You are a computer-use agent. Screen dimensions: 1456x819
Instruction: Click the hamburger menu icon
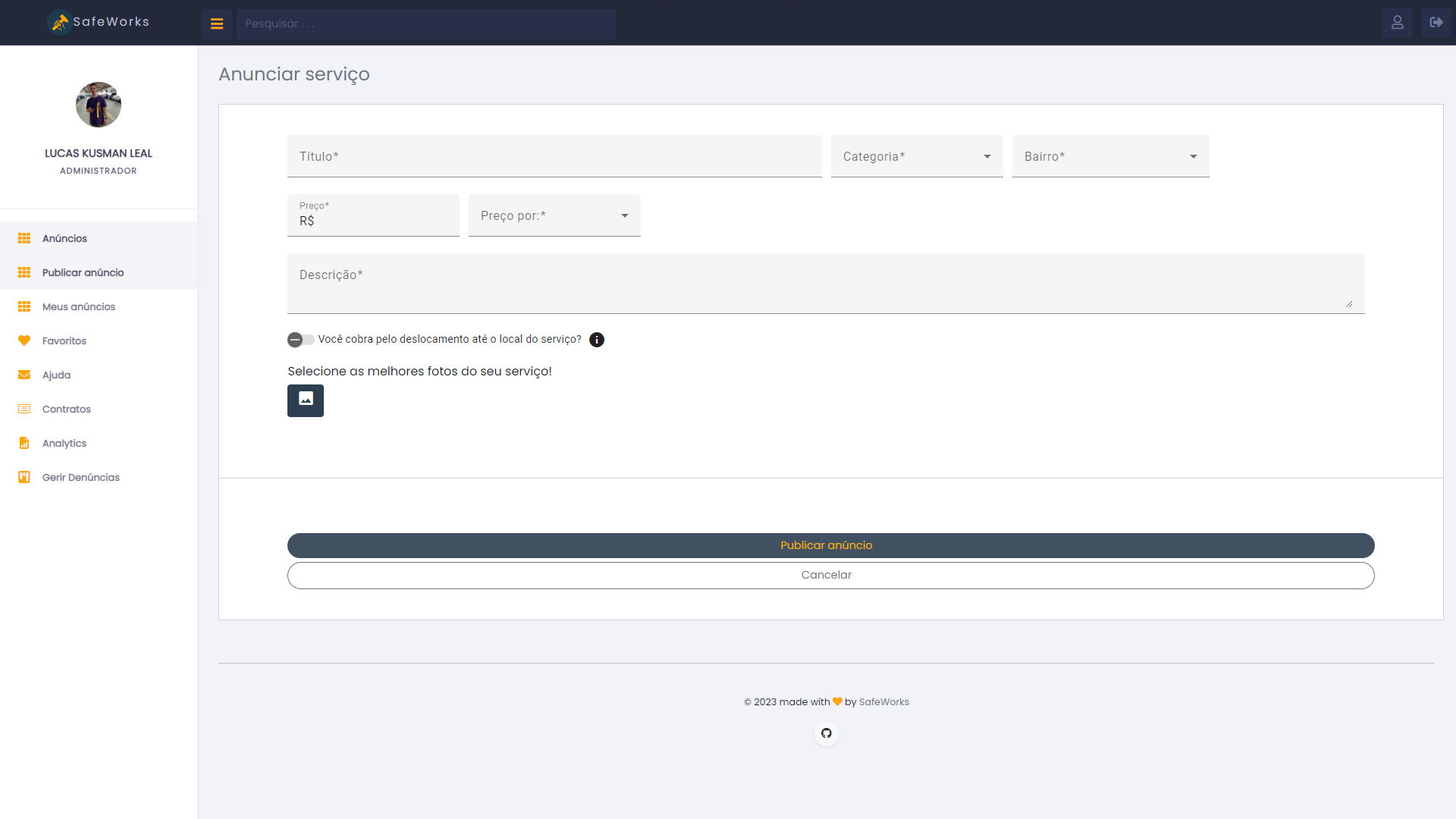pyautogui.click(x=217, y=24)
